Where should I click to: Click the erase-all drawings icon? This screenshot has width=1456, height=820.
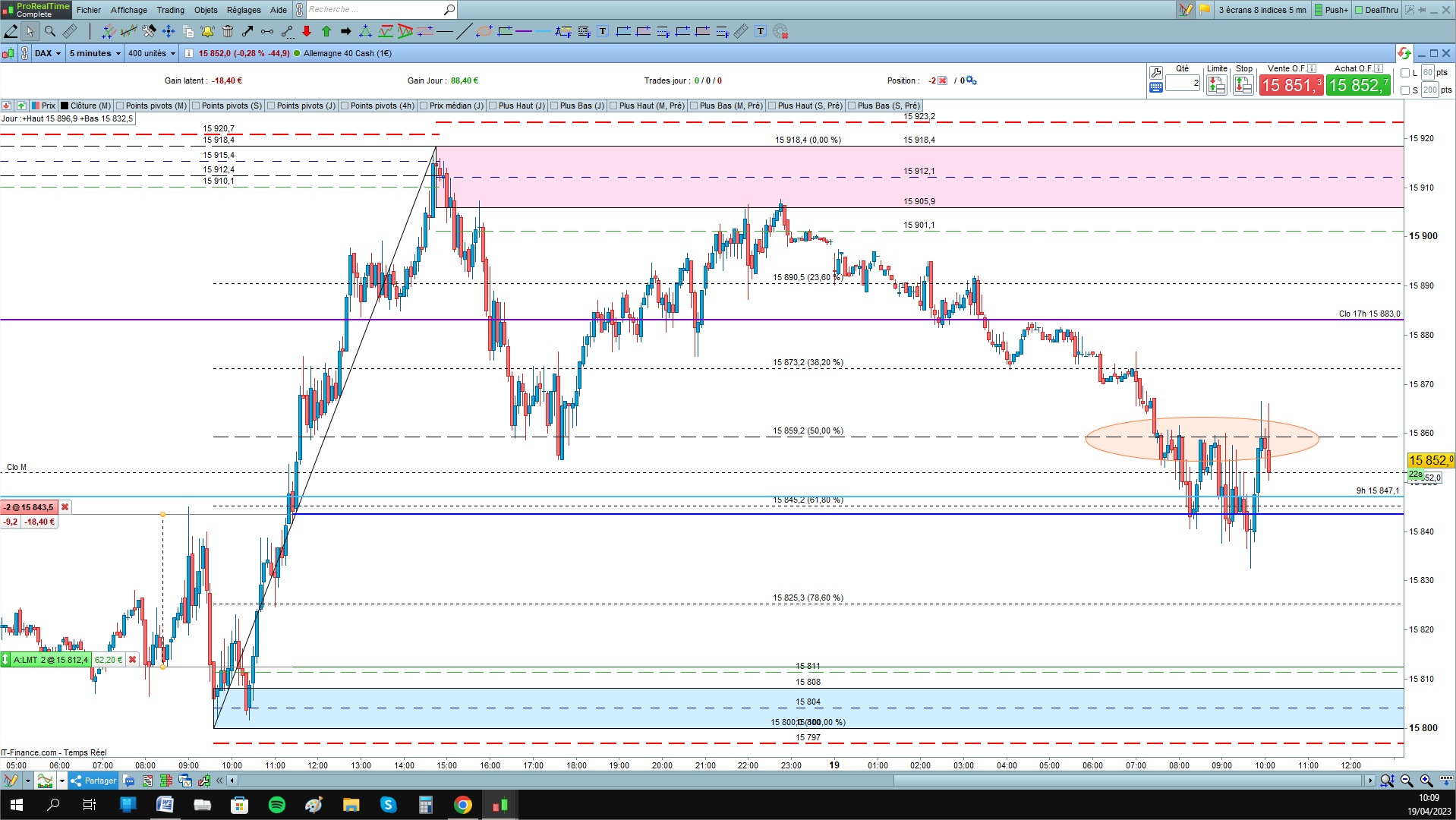[x=780, y=31]
